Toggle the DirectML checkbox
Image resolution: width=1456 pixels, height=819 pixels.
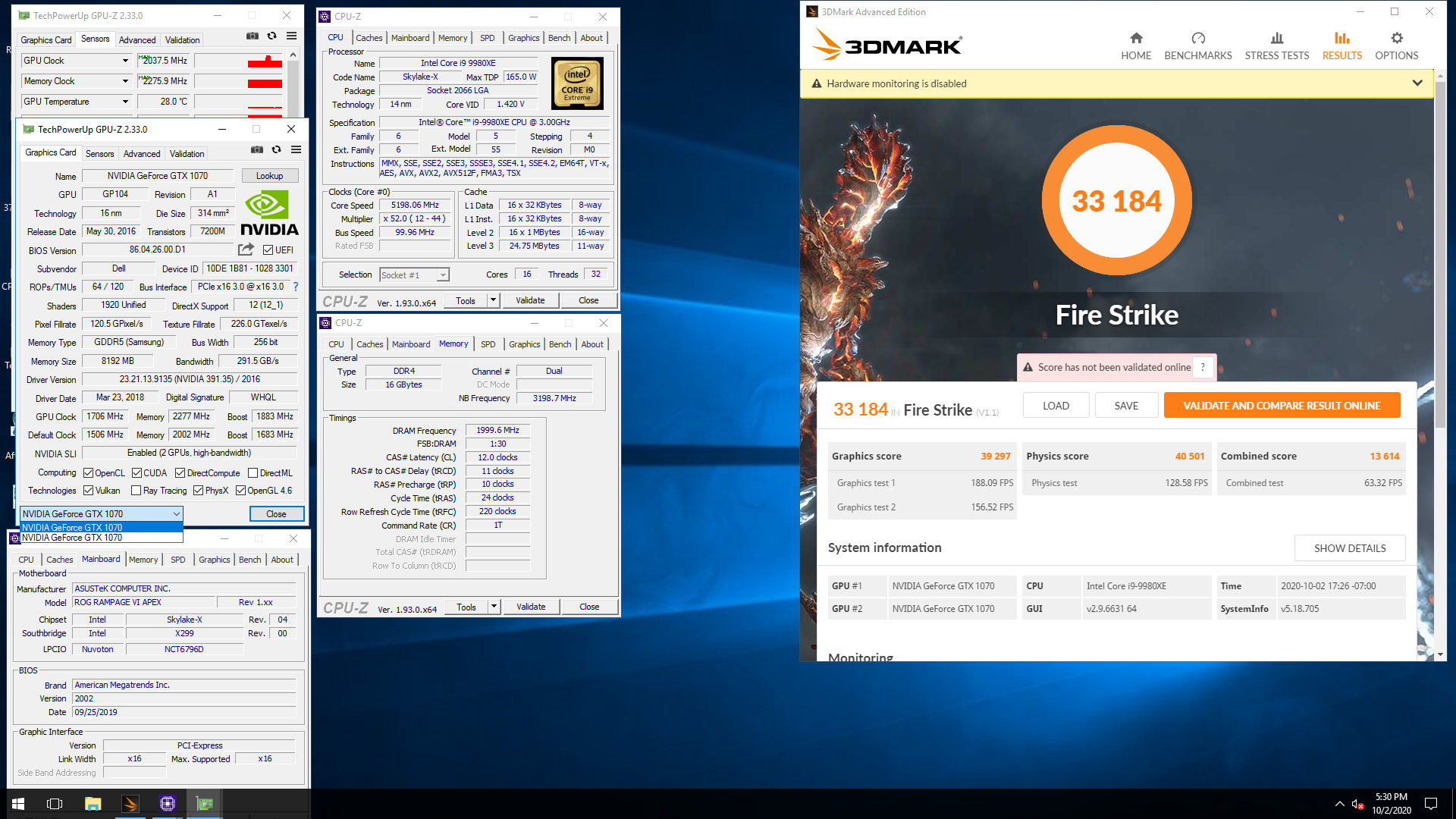pyautogui.click(x=253, y=473)
